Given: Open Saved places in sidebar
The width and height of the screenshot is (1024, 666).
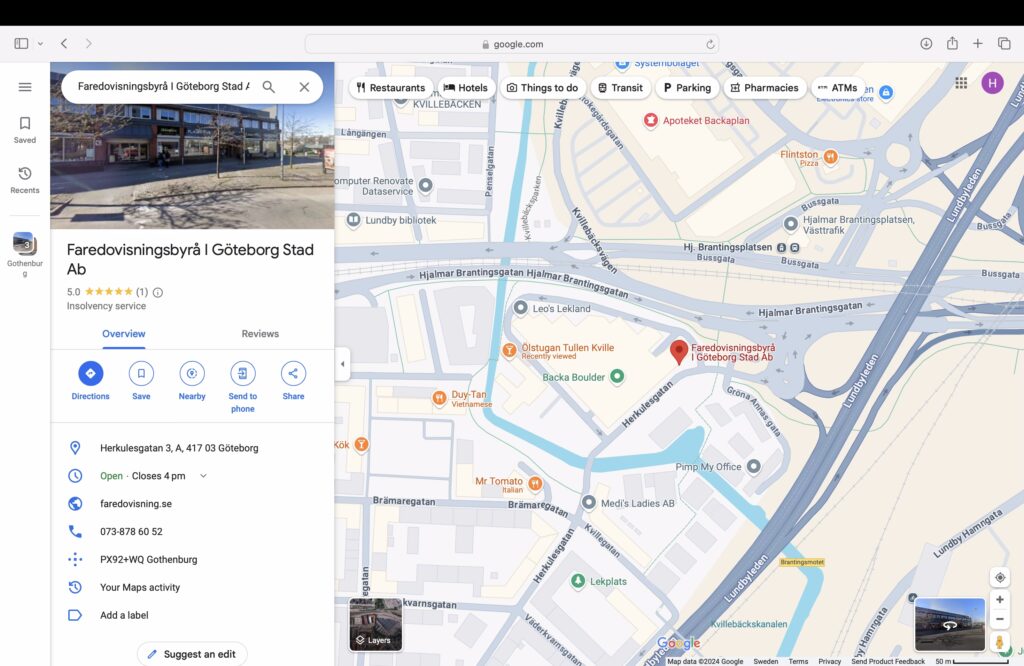Looking at the screenshot, I should [25, 130].
